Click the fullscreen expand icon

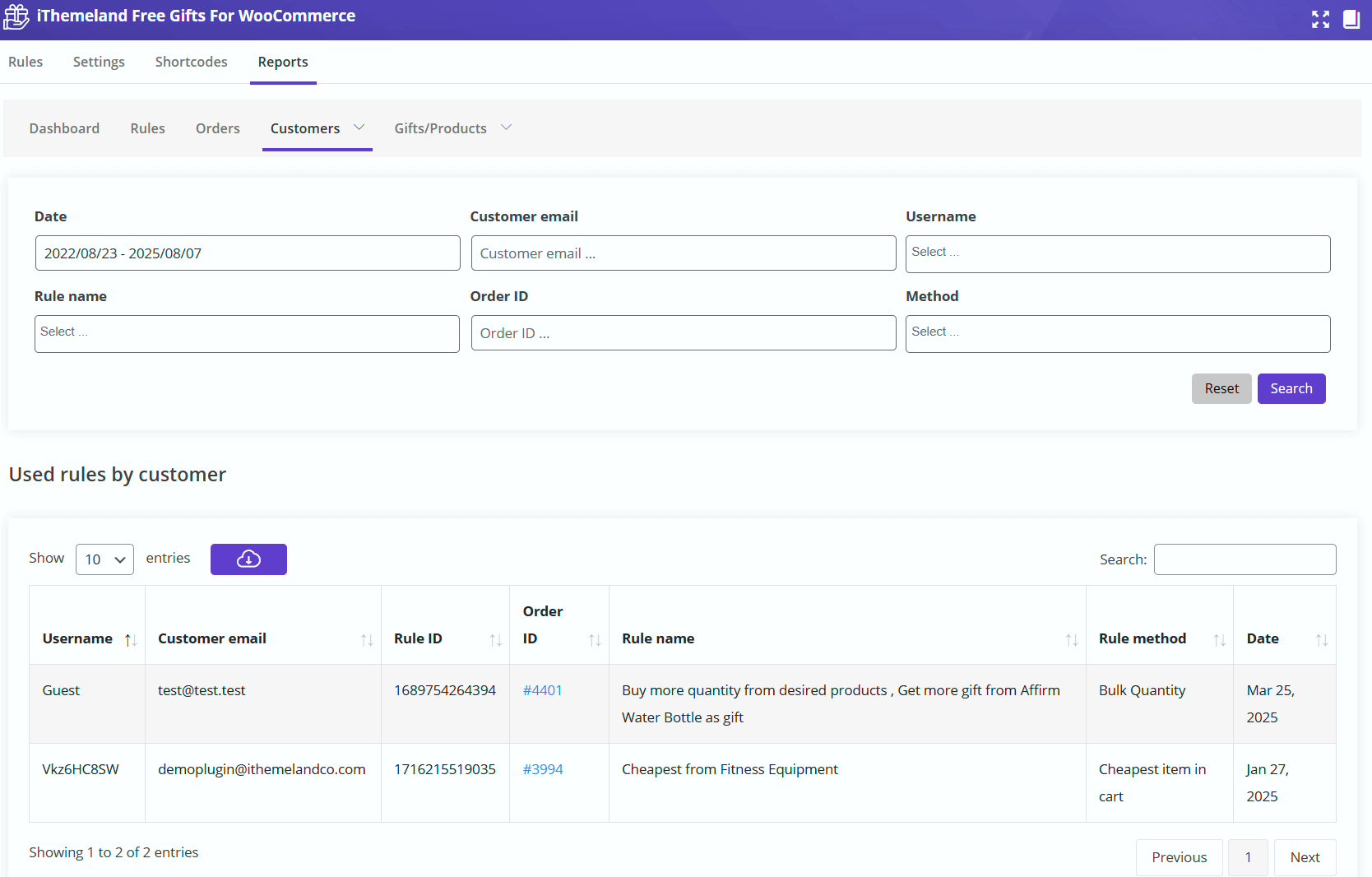tap(1320, 20)
